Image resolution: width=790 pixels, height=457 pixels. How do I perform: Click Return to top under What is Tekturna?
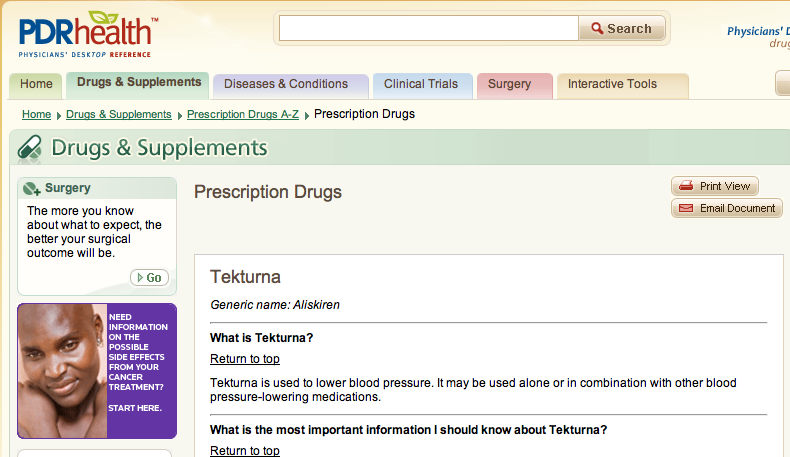245,359
